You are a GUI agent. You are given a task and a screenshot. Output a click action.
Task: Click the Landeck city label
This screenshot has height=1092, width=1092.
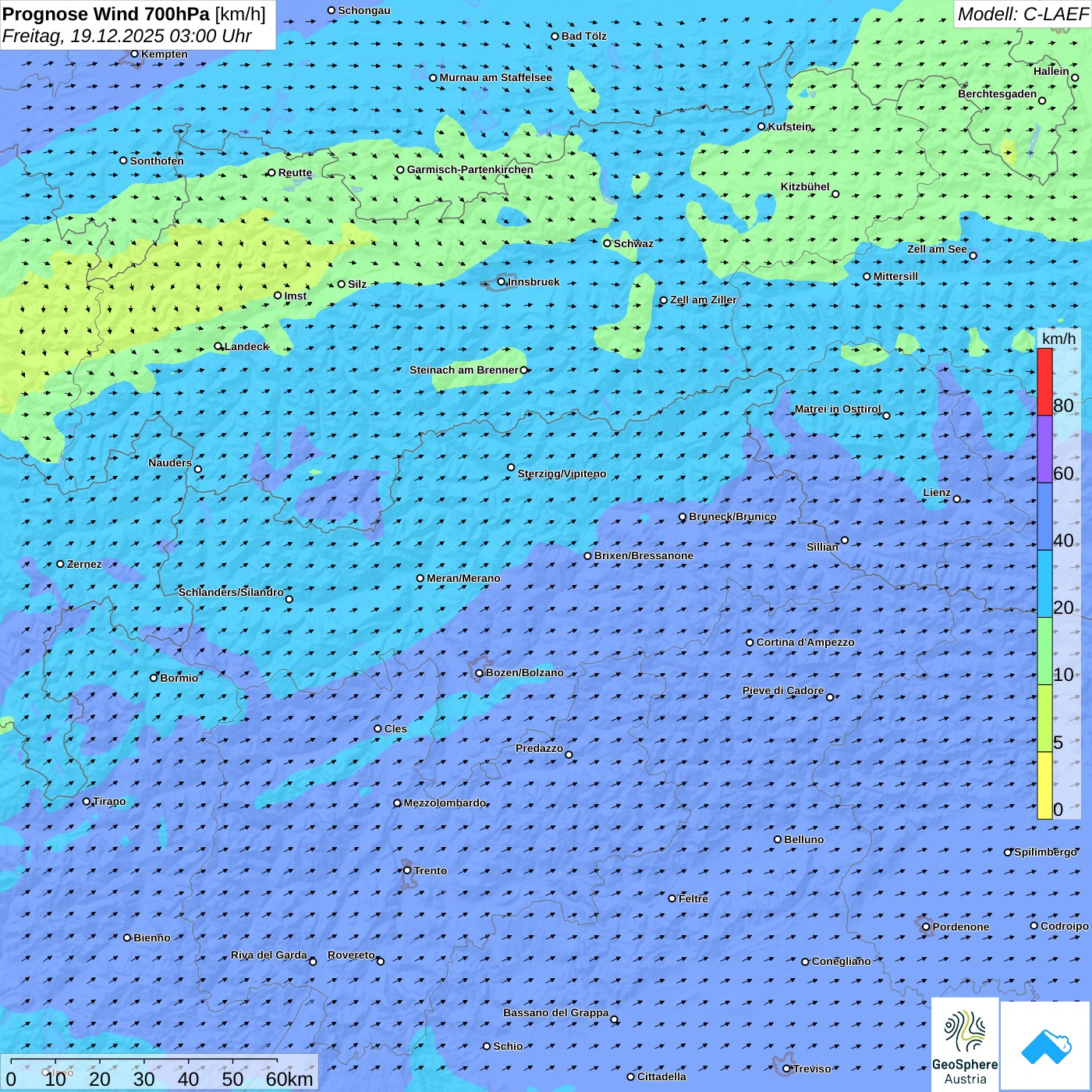tap(246, 346)
